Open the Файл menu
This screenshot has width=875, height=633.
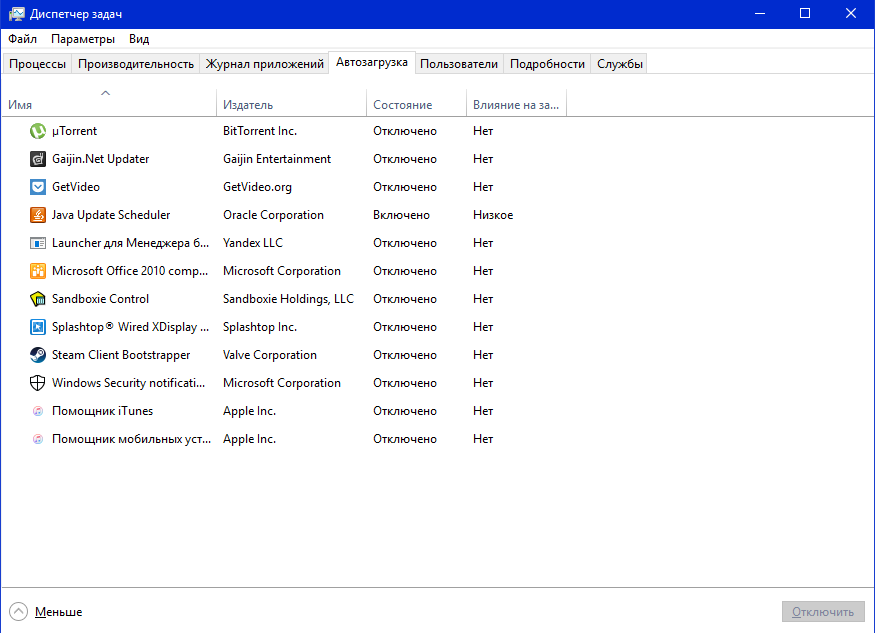[22, 39]
